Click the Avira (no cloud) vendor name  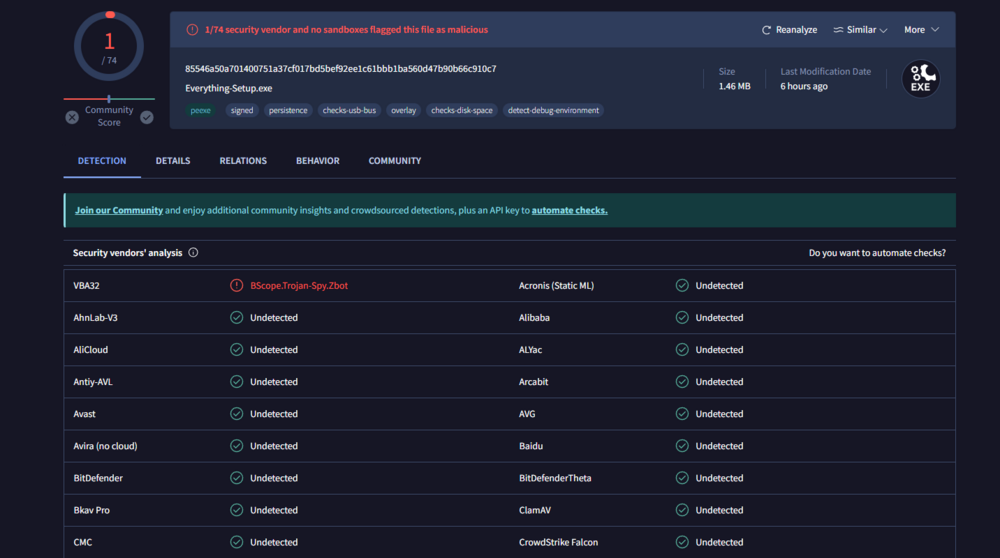click(105, 446)
